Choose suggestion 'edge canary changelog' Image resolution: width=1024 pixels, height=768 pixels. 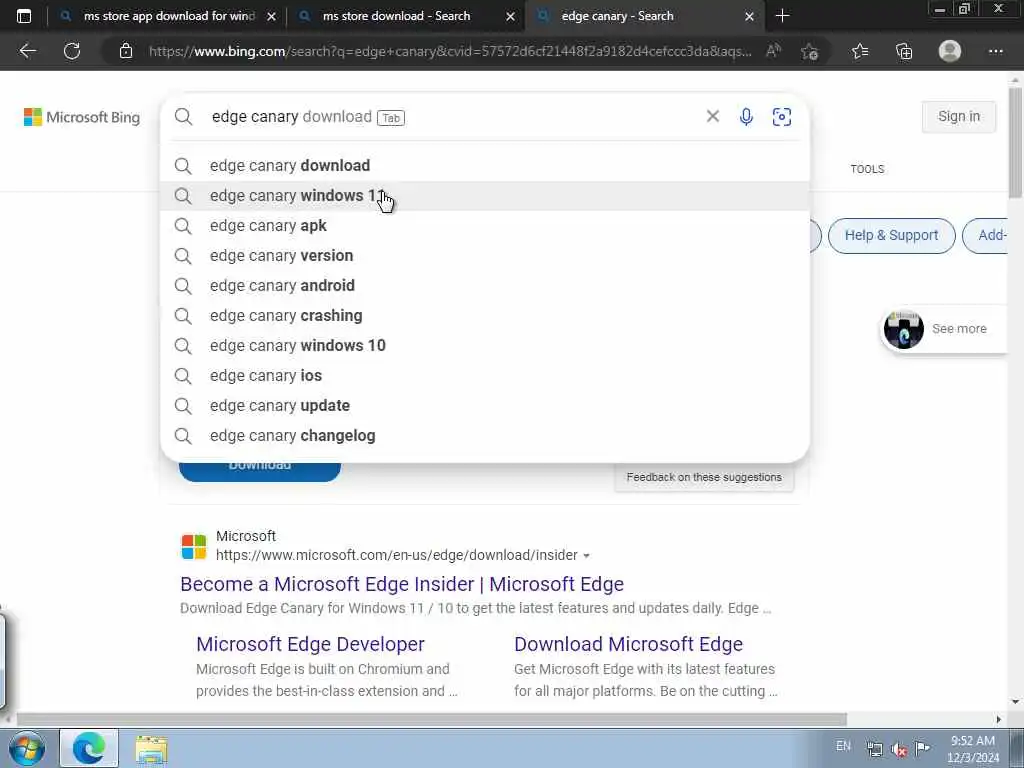point(485,436)
